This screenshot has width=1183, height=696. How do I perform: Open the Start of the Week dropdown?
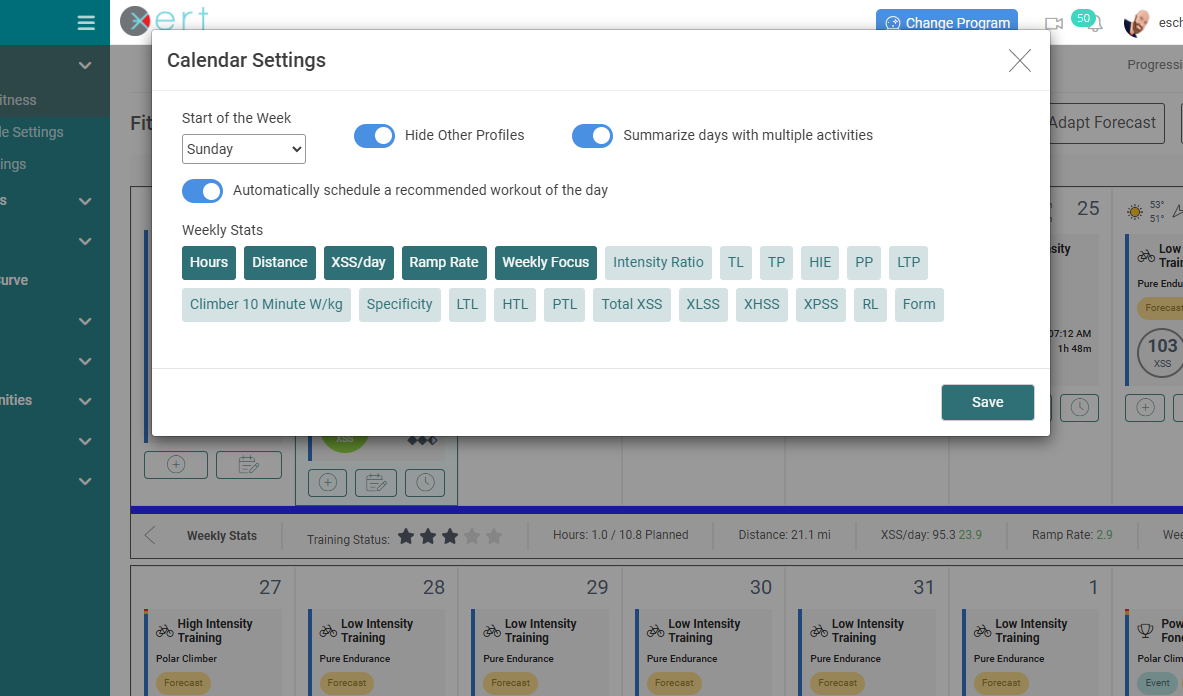coord(243,148)
